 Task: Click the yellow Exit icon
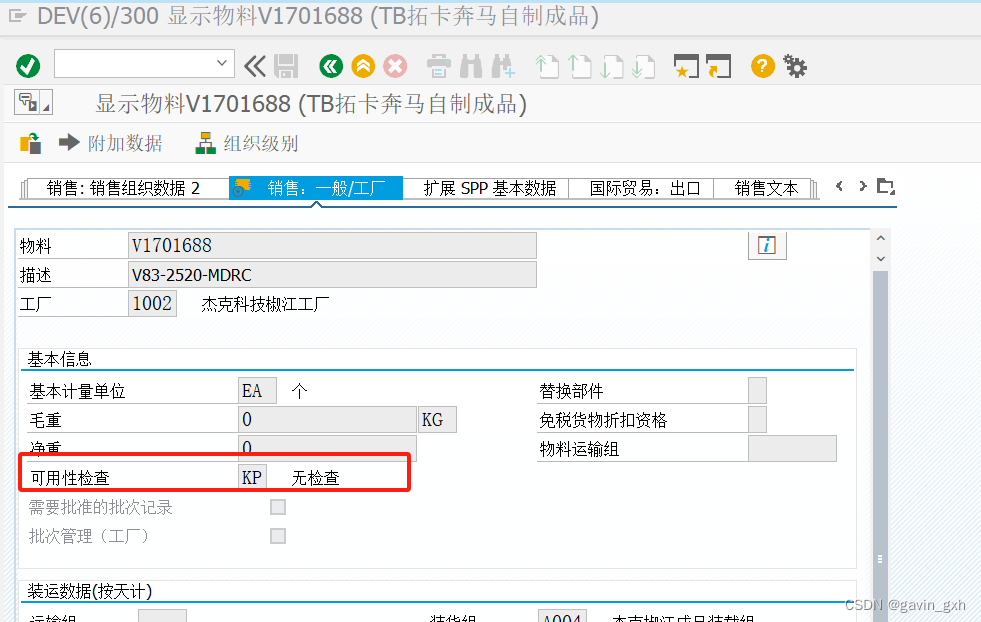tap(363, 66)
